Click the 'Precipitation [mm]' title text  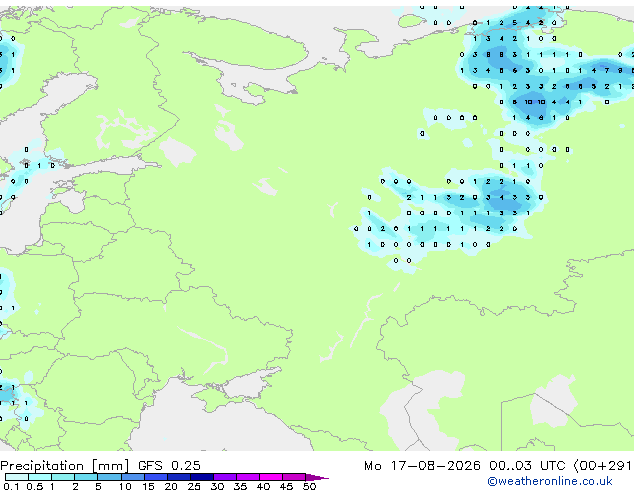[x=65, y=466]
